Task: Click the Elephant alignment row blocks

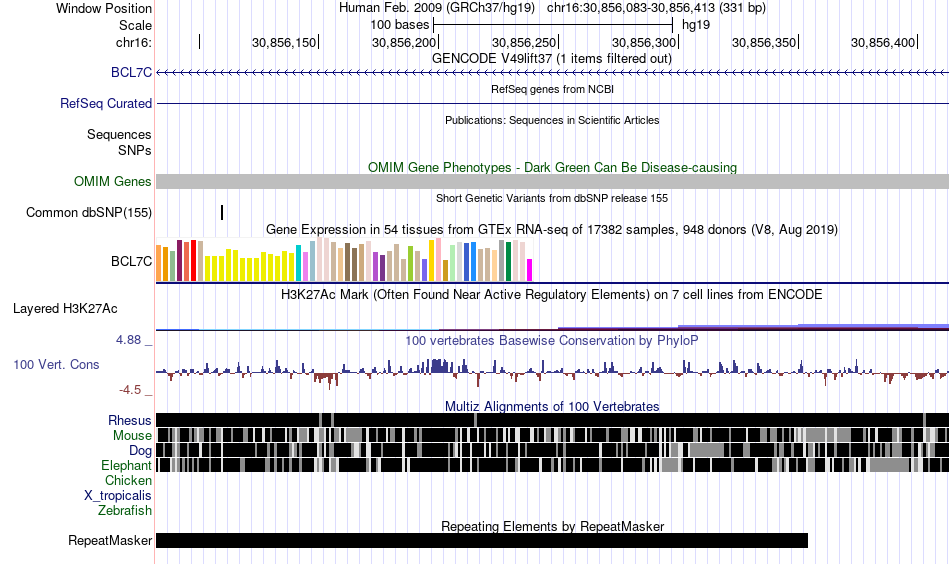Action: click(552, 465)
